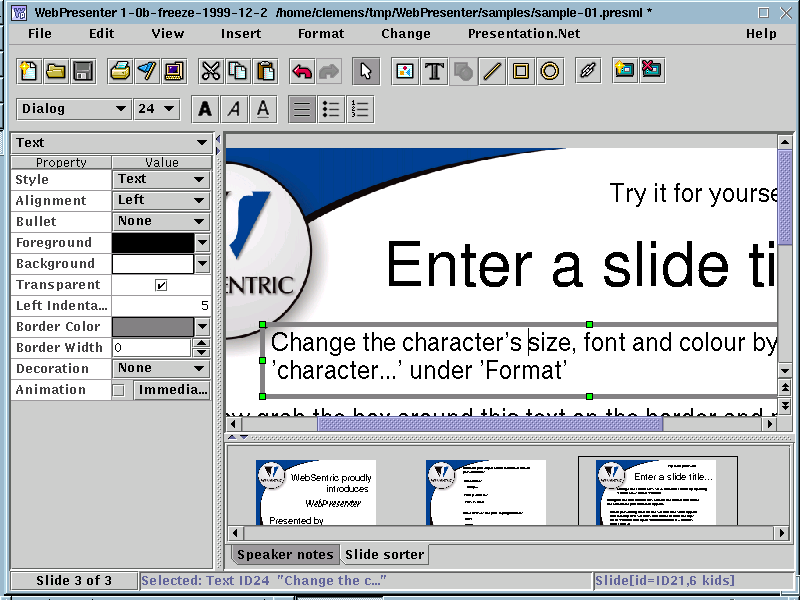Open the Format menu
800x600 pixels.
point(321,34)
